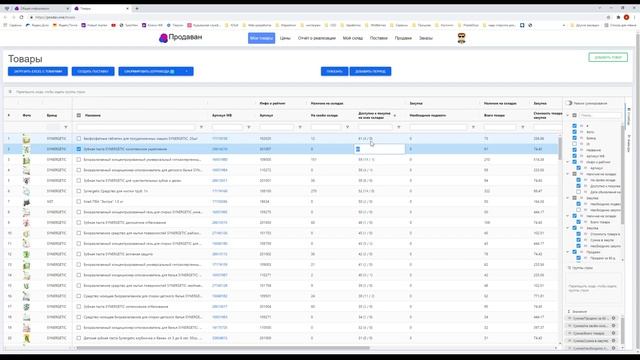Click the browser forward arrow
Screen dimensions: 640x360
point(13,17)
